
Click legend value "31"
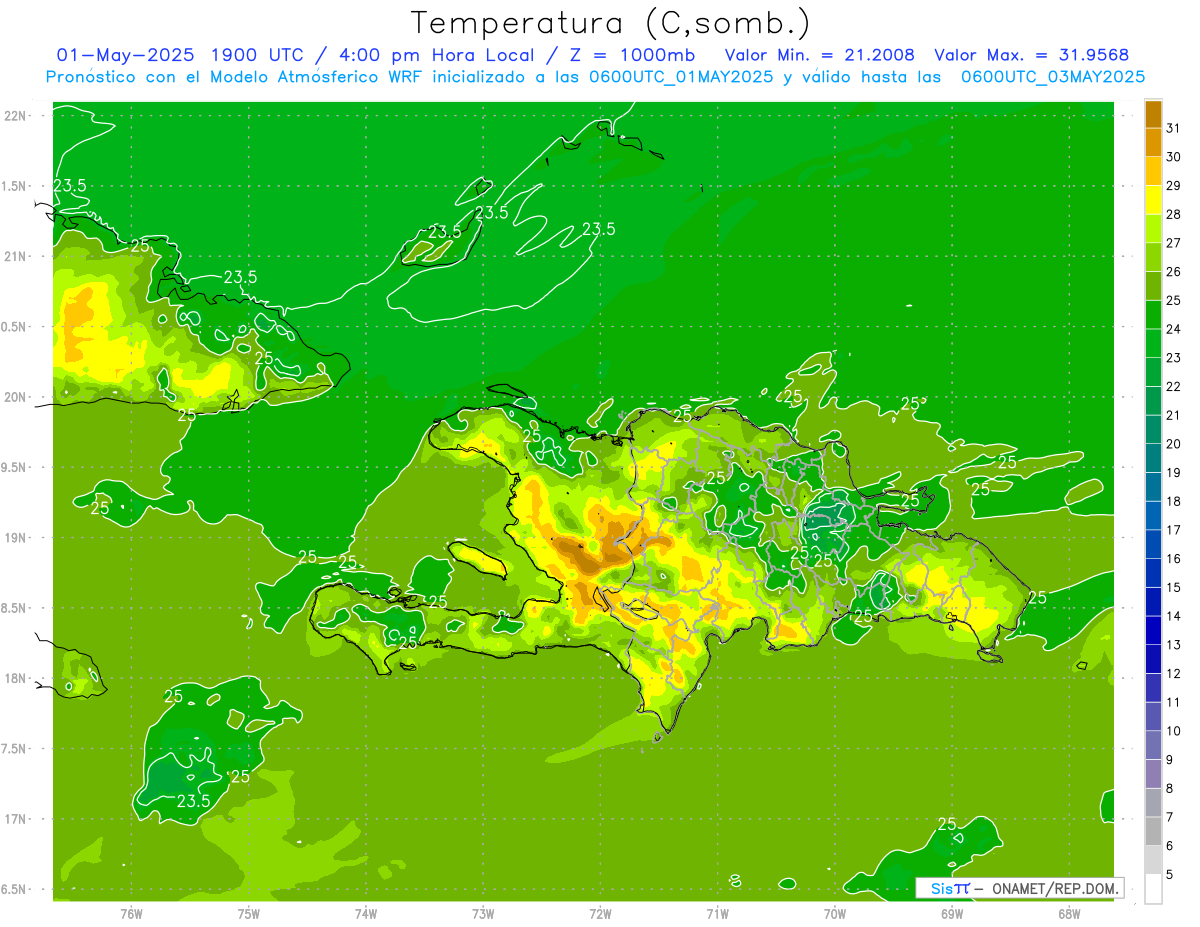(x=1172, y=128)
